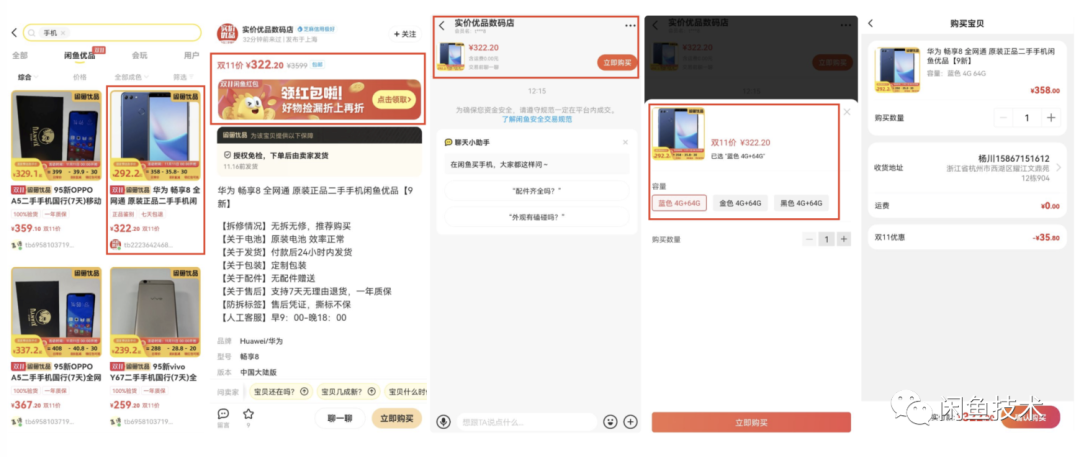Send the suggested question "配件齐全吗?"
The width and height of the screenshot is (1080, 457).
537,190
